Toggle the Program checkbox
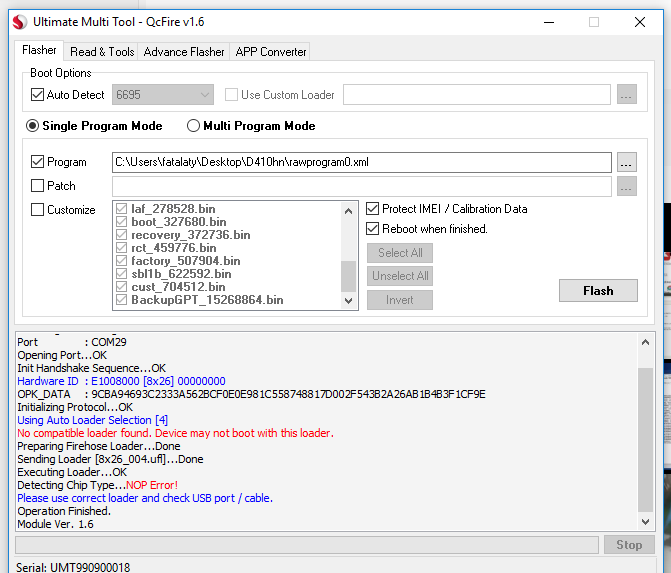The width and height of the screenshot is (671, 573). point(37,162)
